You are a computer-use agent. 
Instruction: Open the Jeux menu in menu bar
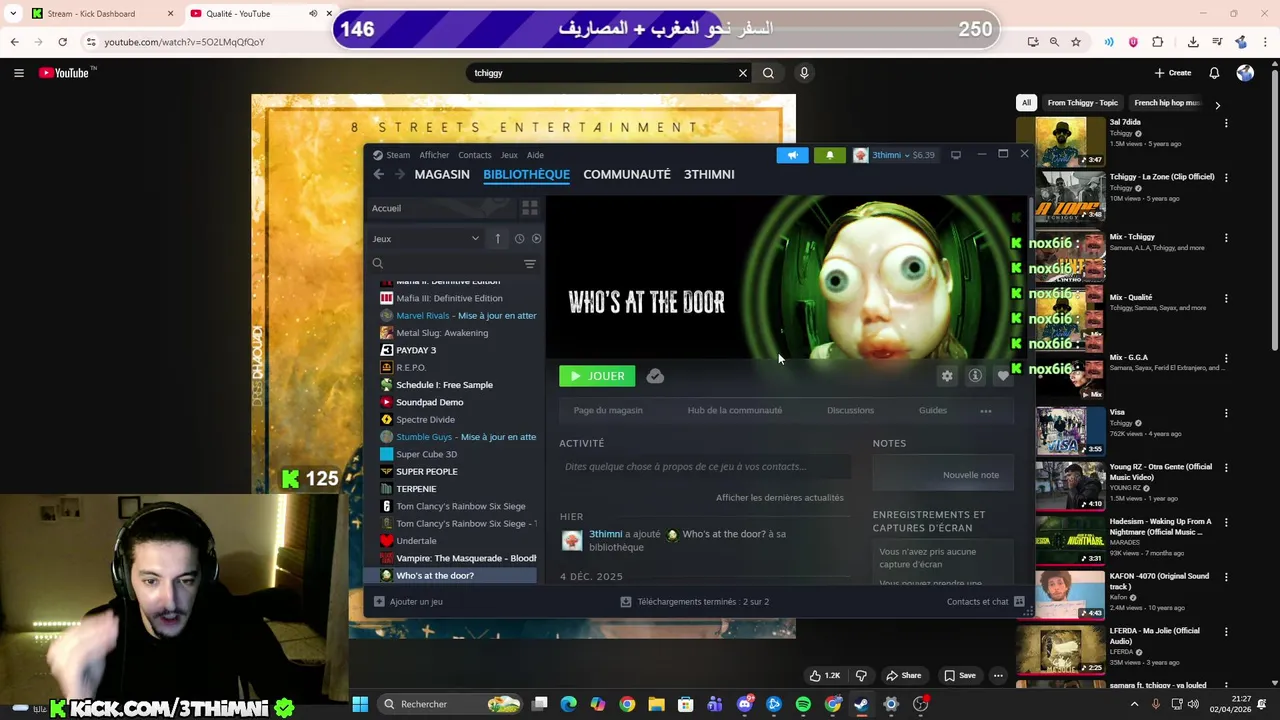coord(509,155)
